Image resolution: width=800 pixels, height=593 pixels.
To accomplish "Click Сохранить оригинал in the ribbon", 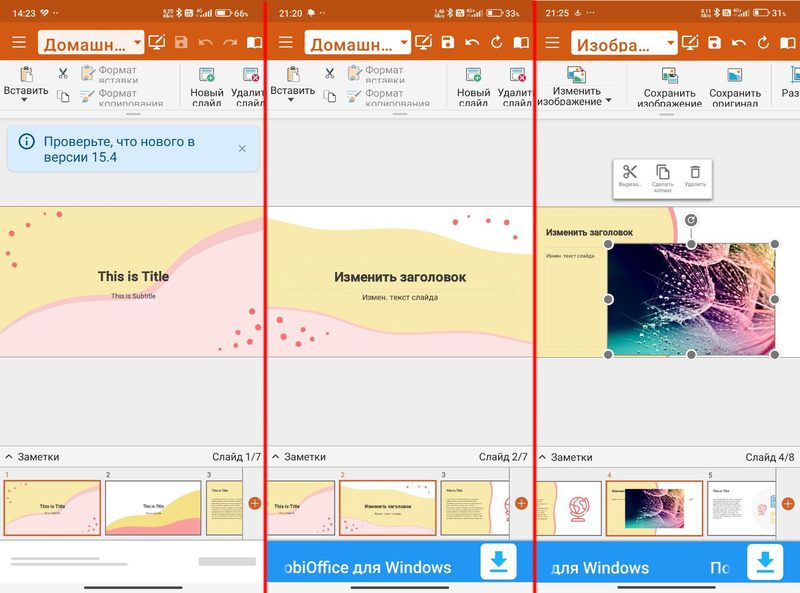I will 735,86.
